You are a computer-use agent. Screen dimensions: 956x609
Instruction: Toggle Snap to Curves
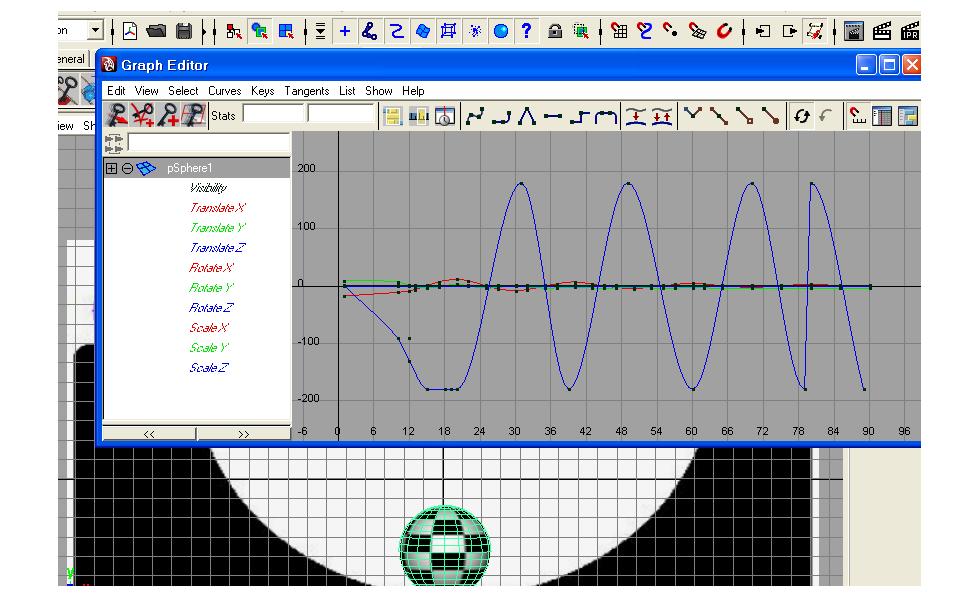pyautogui.click(x=644, y=31)
